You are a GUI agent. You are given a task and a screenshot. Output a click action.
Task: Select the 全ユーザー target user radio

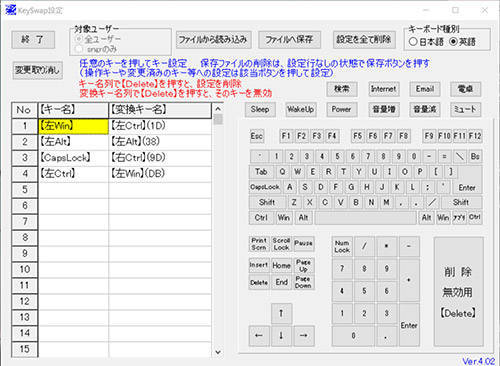pyautogui.click(x=98, y=39)
